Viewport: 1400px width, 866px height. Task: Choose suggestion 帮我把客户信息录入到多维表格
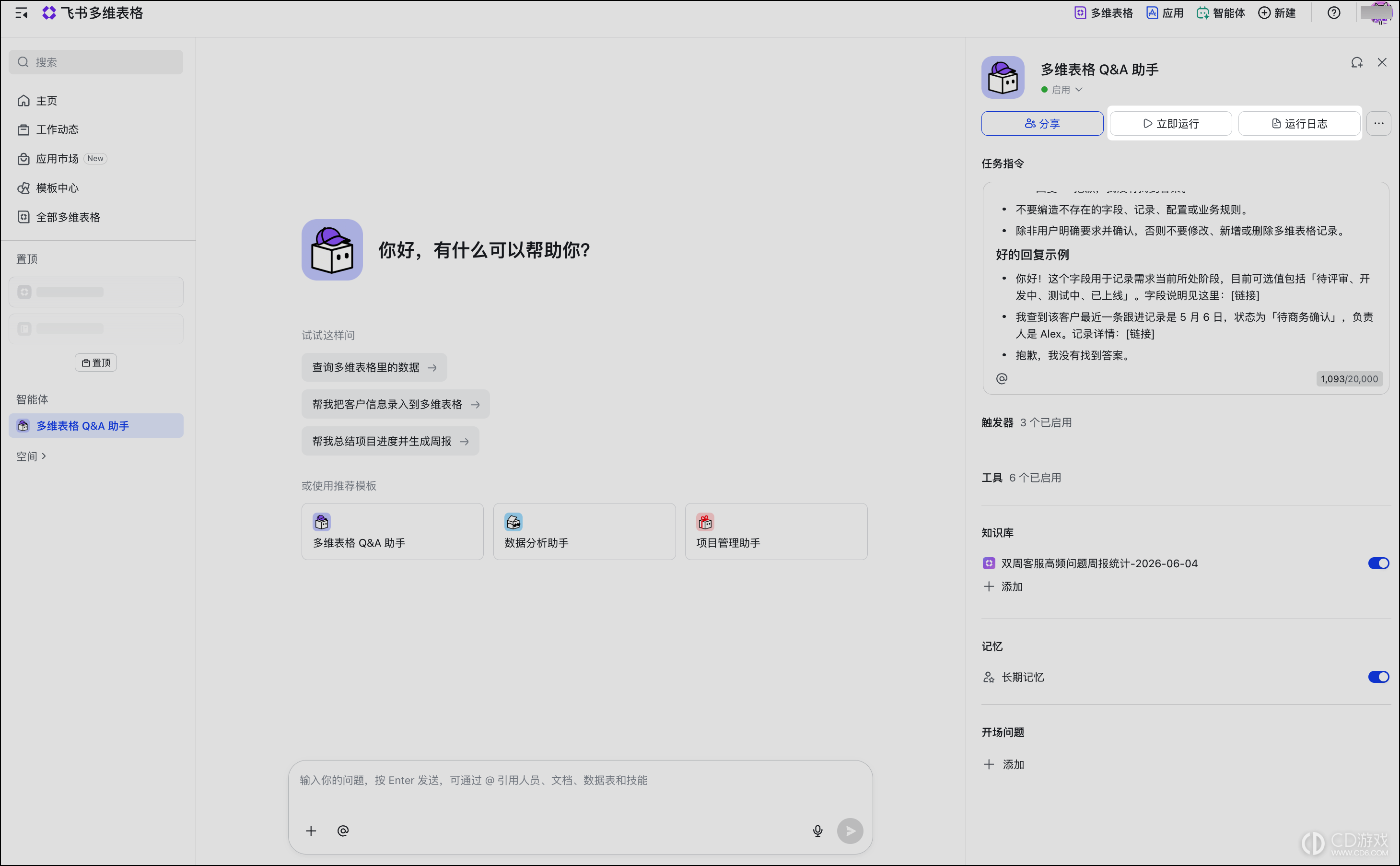395,404
